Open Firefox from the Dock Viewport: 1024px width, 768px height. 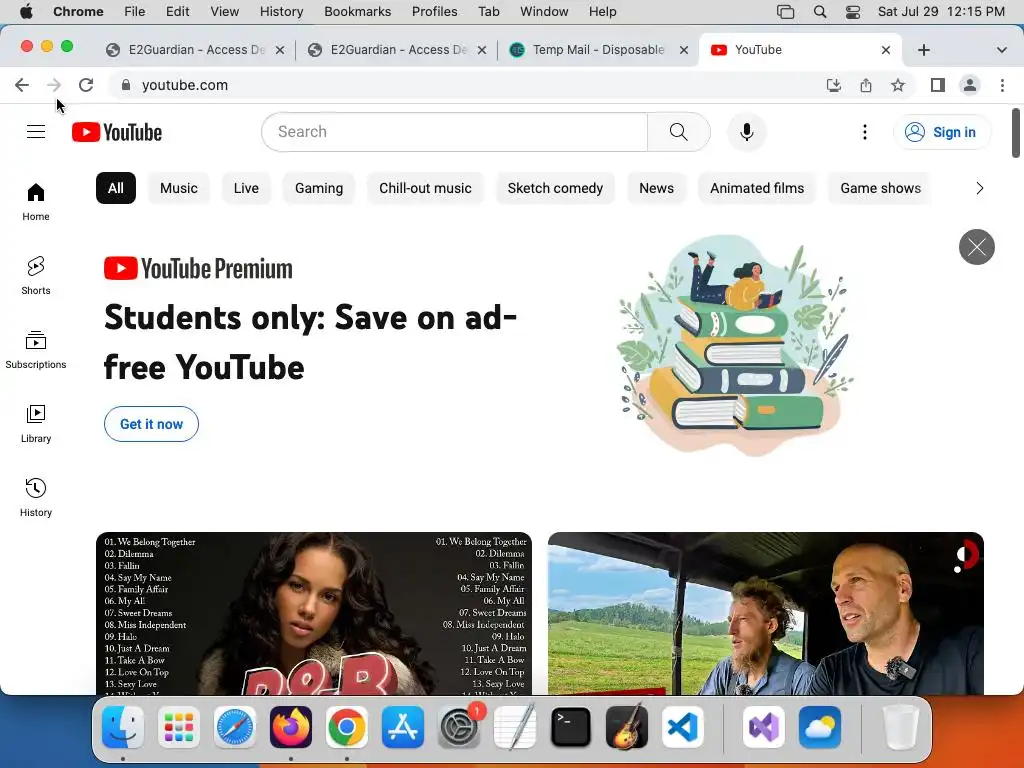pos(291,727)
